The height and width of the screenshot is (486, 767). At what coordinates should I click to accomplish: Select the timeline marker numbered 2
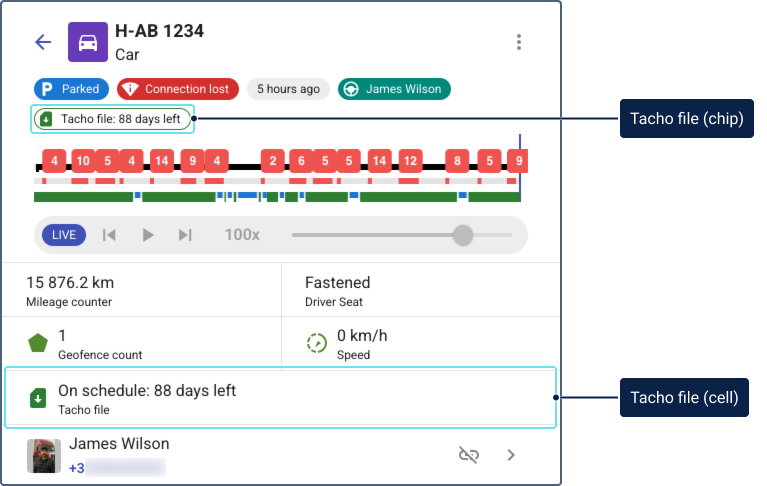coord(273,161)
